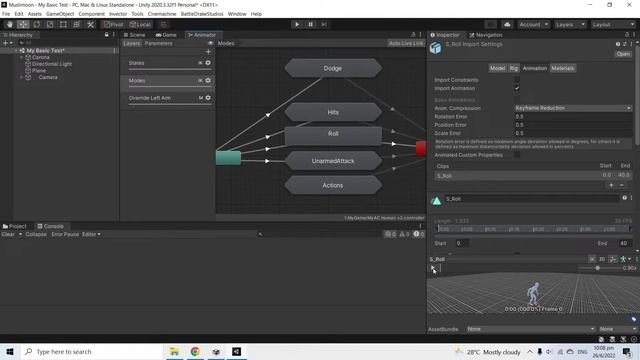The height and width of the screenshot is (360, 640).
Task: Open the Rig import settings tab
Action: (513, 68)
